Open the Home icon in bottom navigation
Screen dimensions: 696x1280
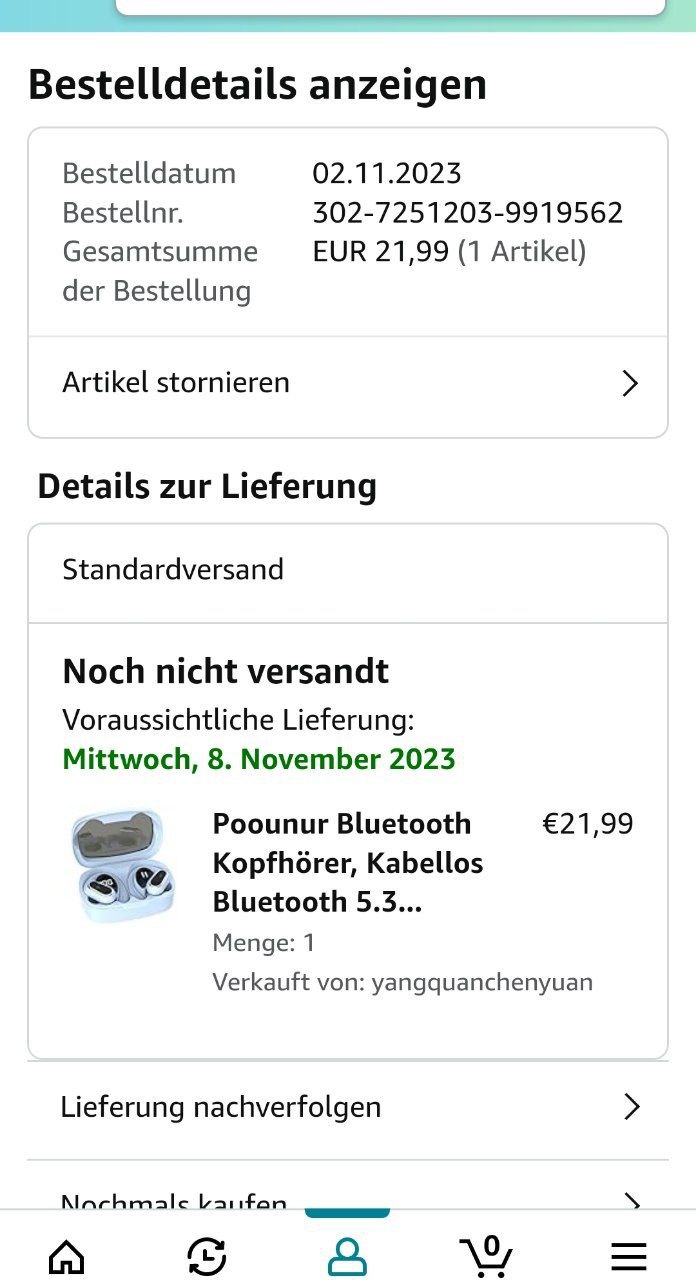67,1256
